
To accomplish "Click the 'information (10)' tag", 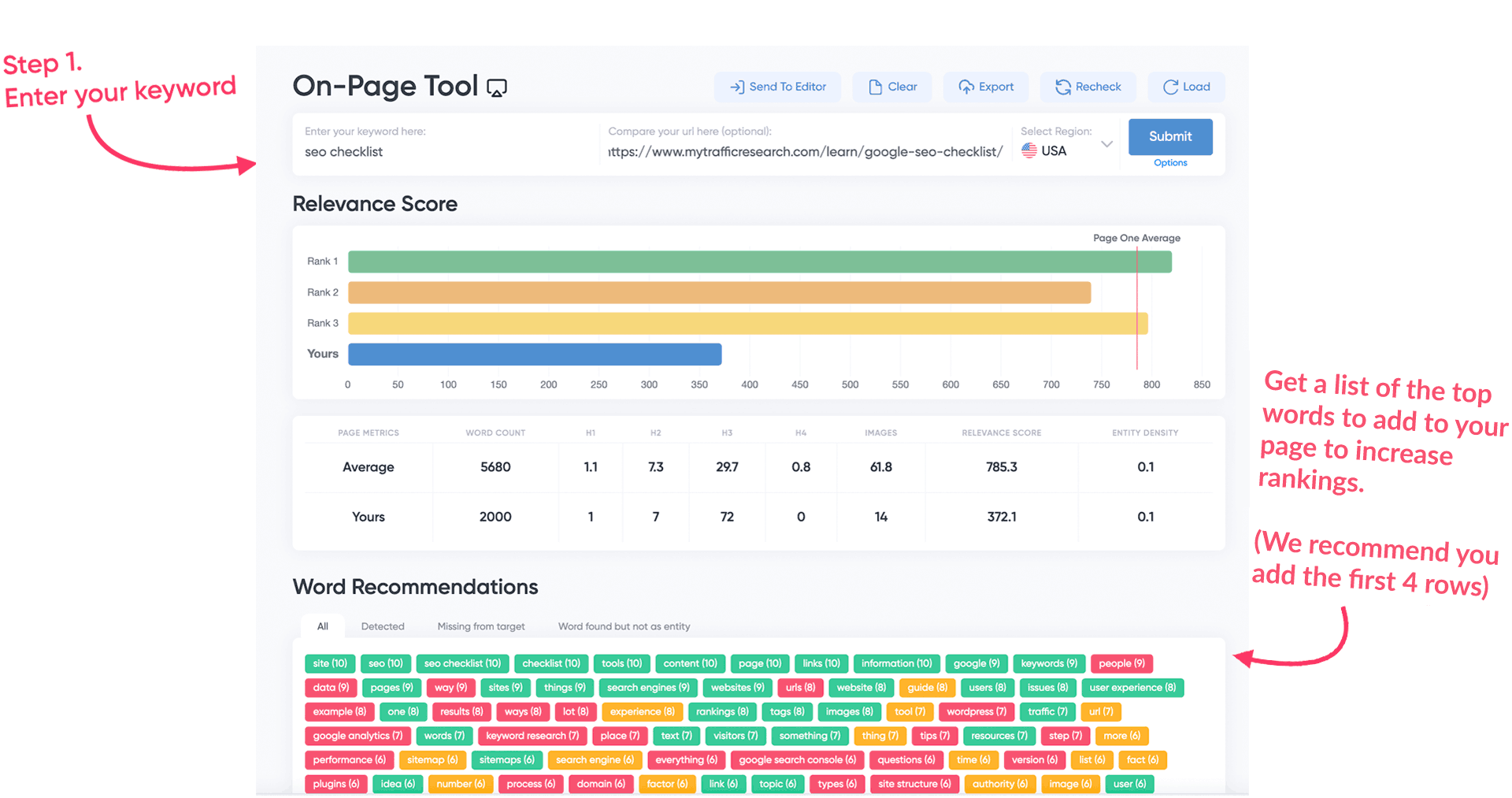I will pyautogui.click(x=896, y=664).
